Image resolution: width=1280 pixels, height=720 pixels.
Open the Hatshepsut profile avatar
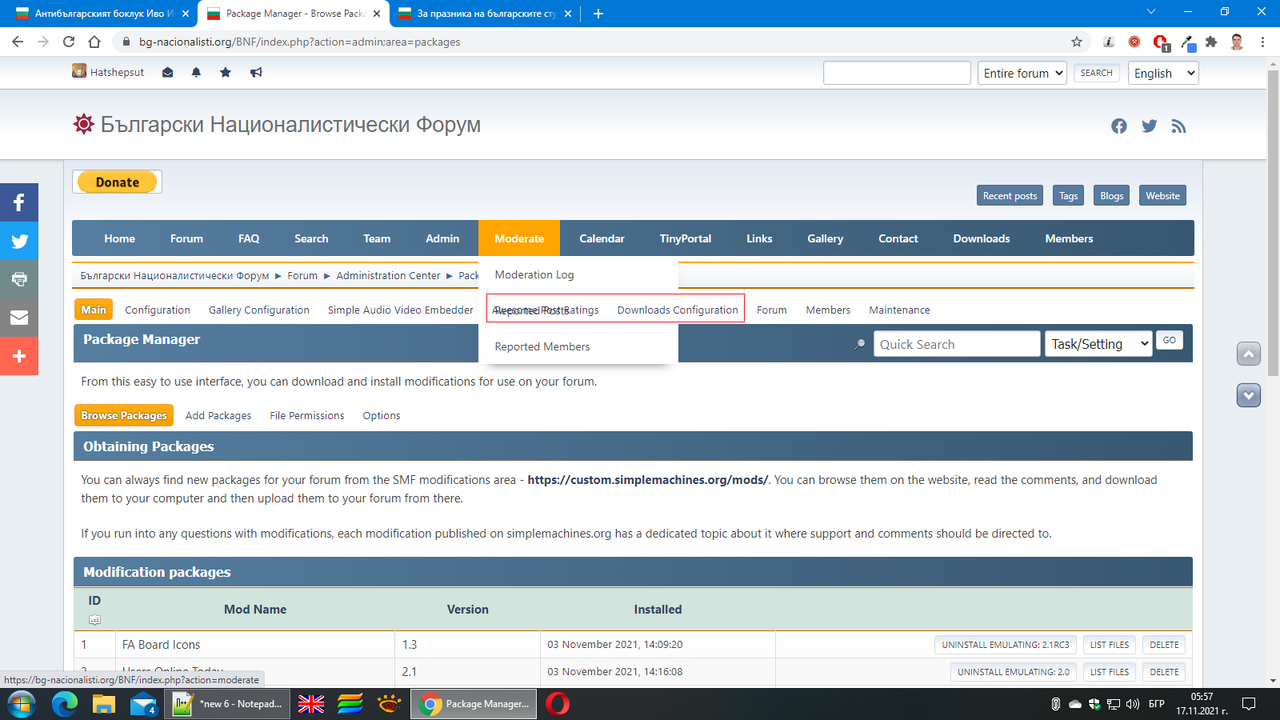(x=79, y=72)
